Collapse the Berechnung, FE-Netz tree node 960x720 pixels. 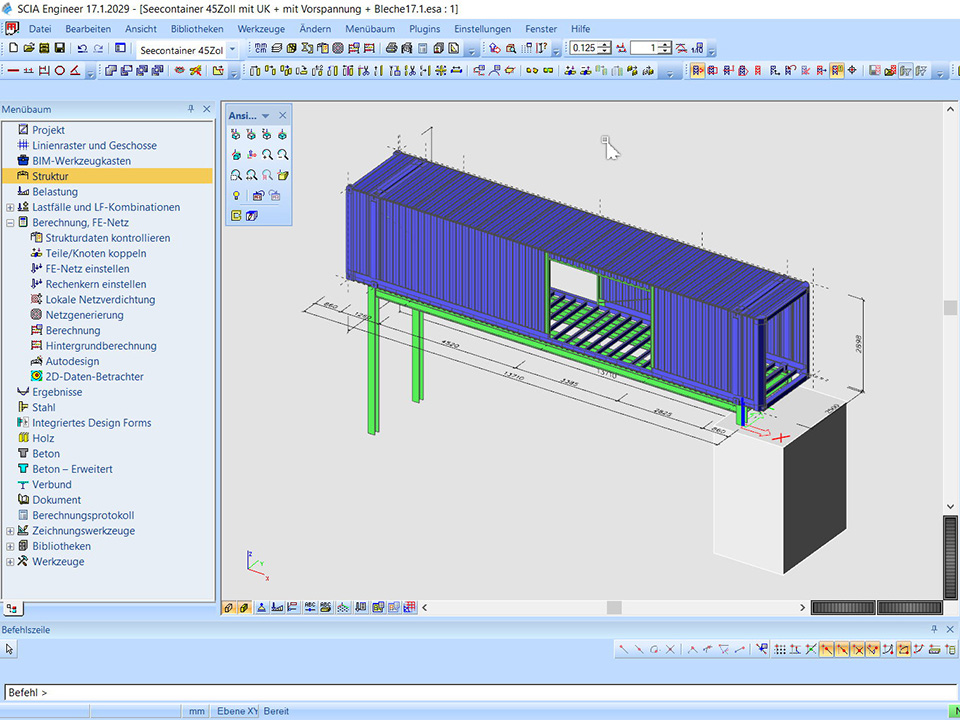click(x=10, y=223)
